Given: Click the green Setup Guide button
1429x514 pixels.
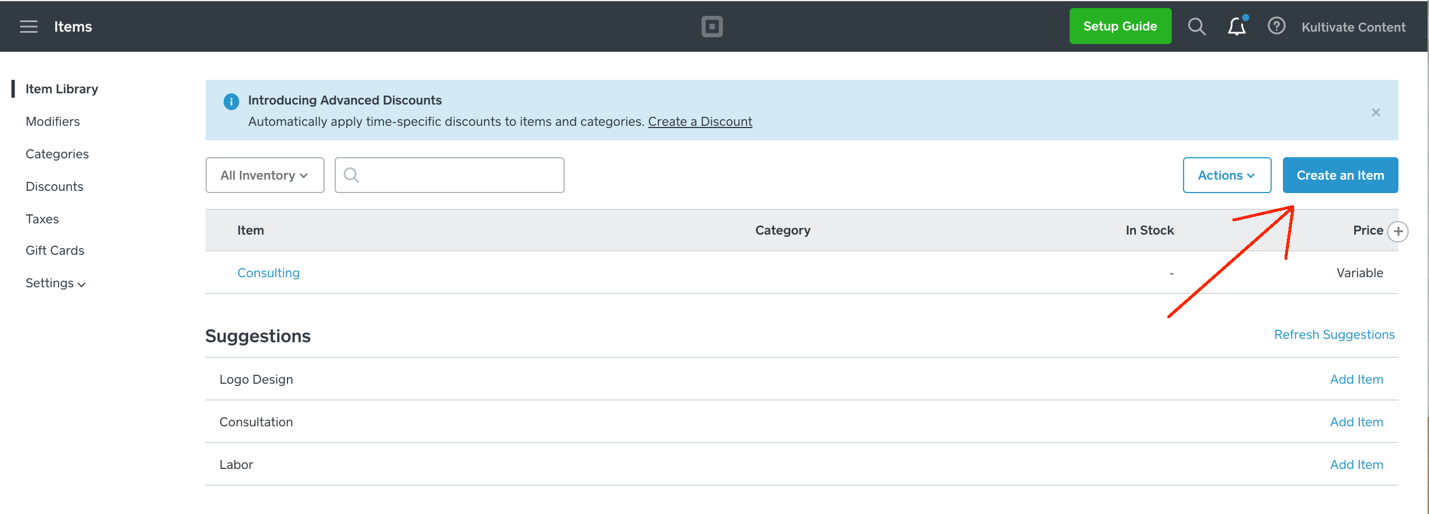Looking at the screenshot, I should tap(1120, 26).
